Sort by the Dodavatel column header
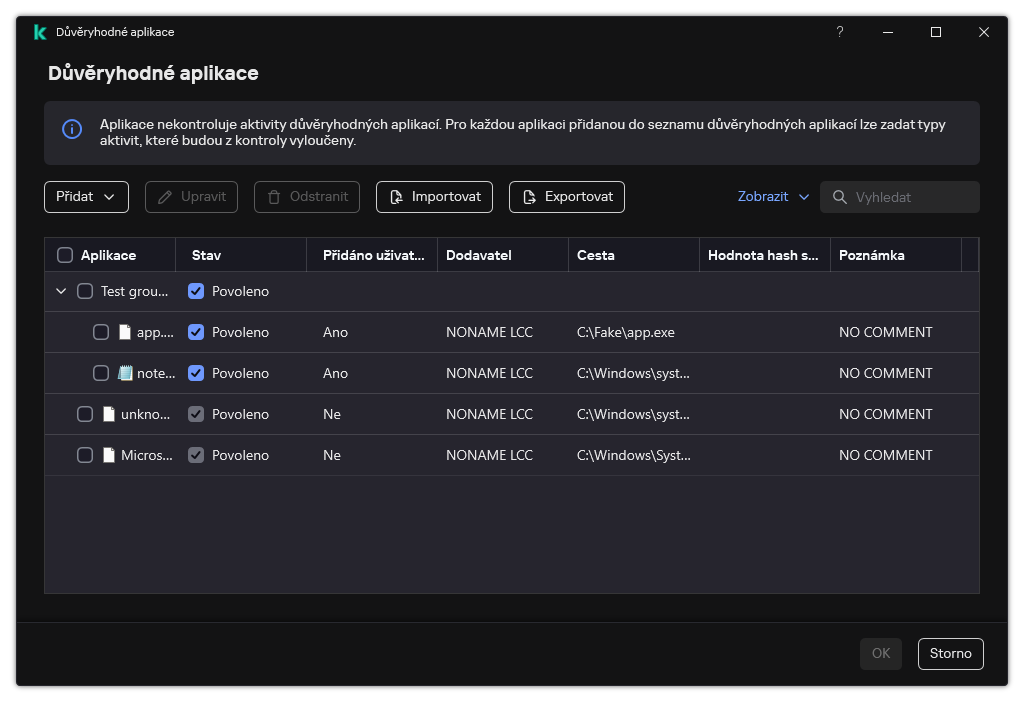1024x702 pixels. point(479,255)
